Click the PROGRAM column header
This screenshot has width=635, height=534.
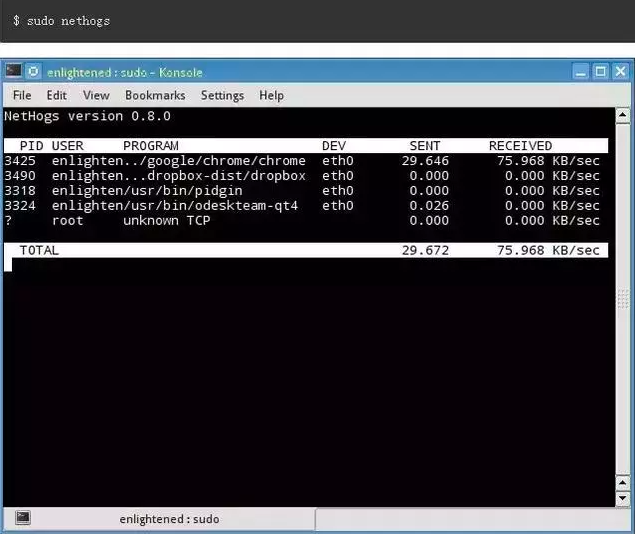pos(151,146)
